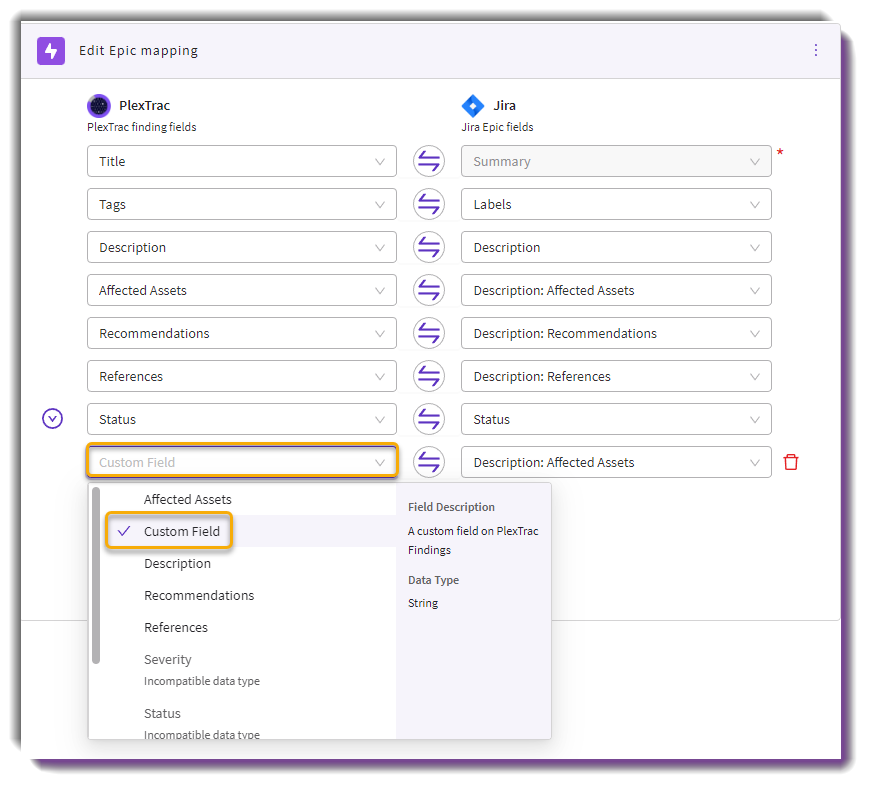The height and width of the screenshot is (801, 883).
Task: Open Jira Description: References dropdown
Action: pyautogui.click(x=616, y=376)
